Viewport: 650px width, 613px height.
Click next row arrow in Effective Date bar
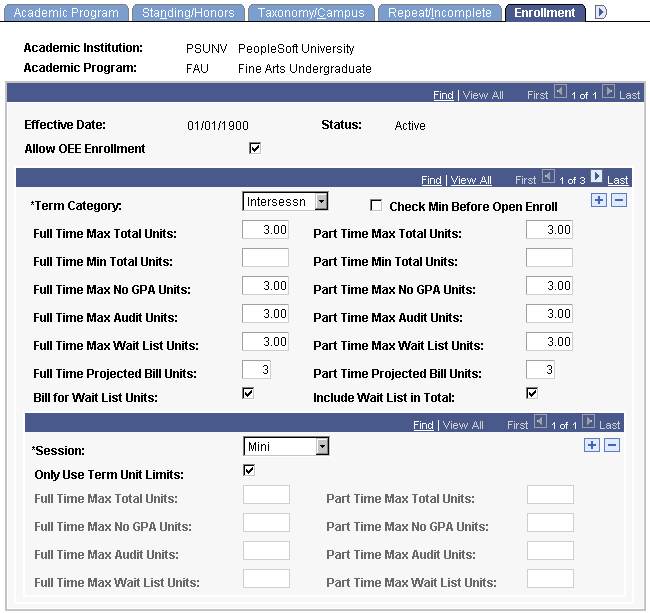608,91
